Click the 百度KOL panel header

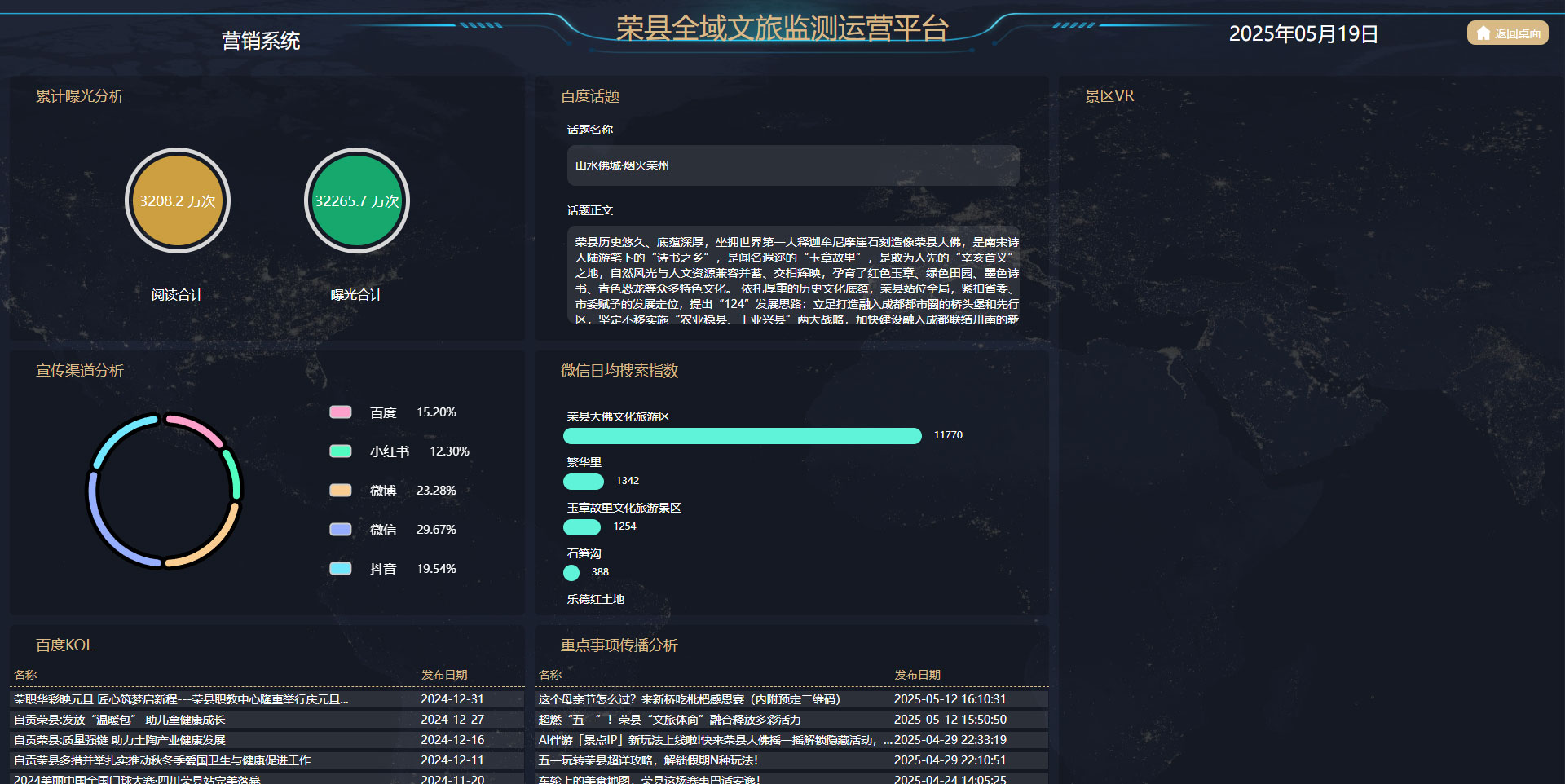coord(62,645)
